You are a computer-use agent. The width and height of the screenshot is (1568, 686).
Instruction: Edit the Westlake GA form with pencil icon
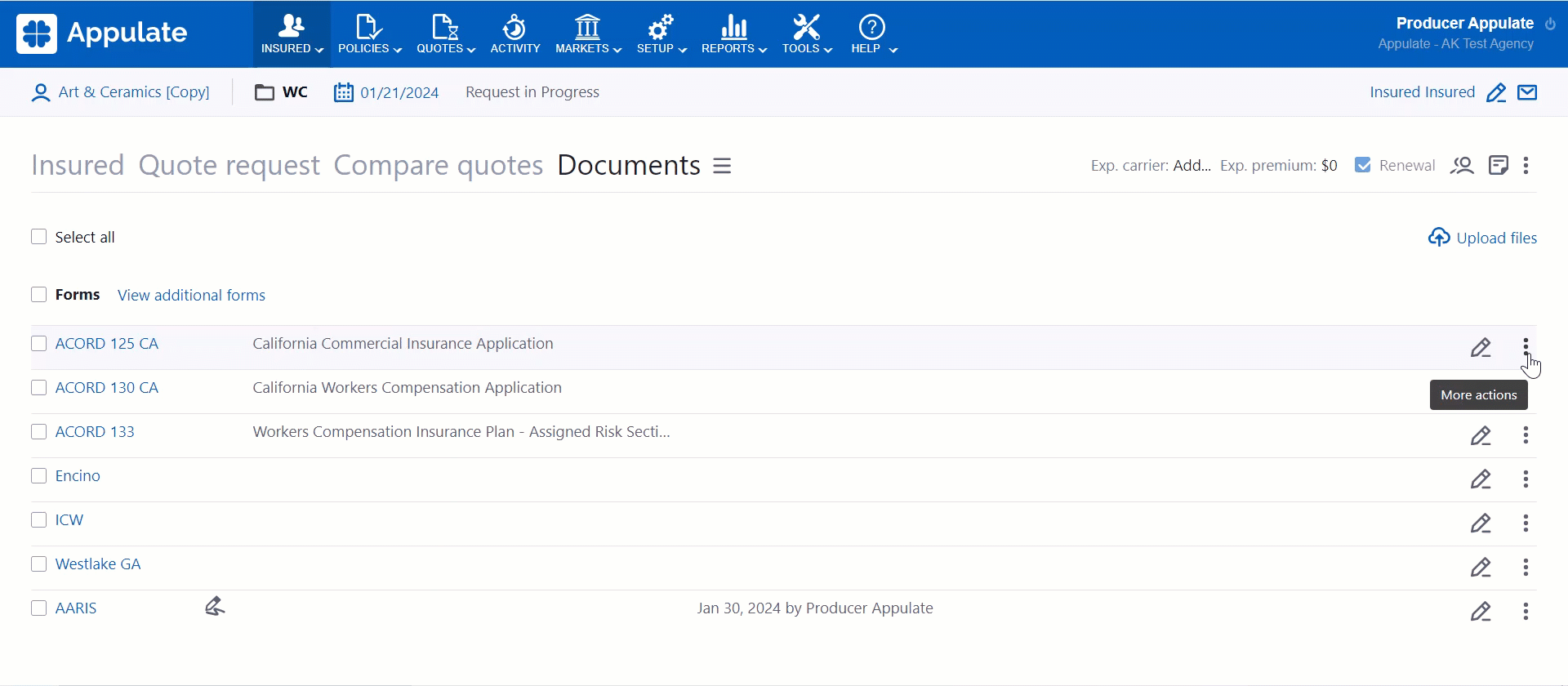click(1481, 568)
